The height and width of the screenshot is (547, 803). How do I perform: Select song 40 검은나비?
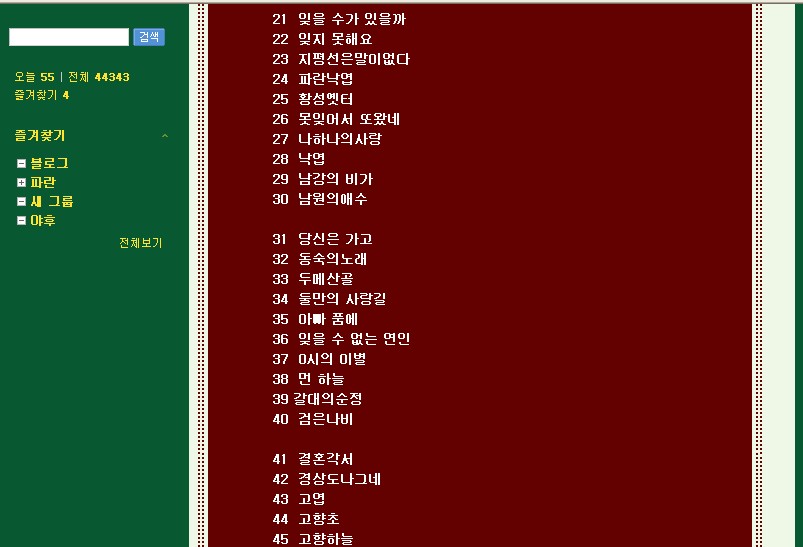(312, 418)
